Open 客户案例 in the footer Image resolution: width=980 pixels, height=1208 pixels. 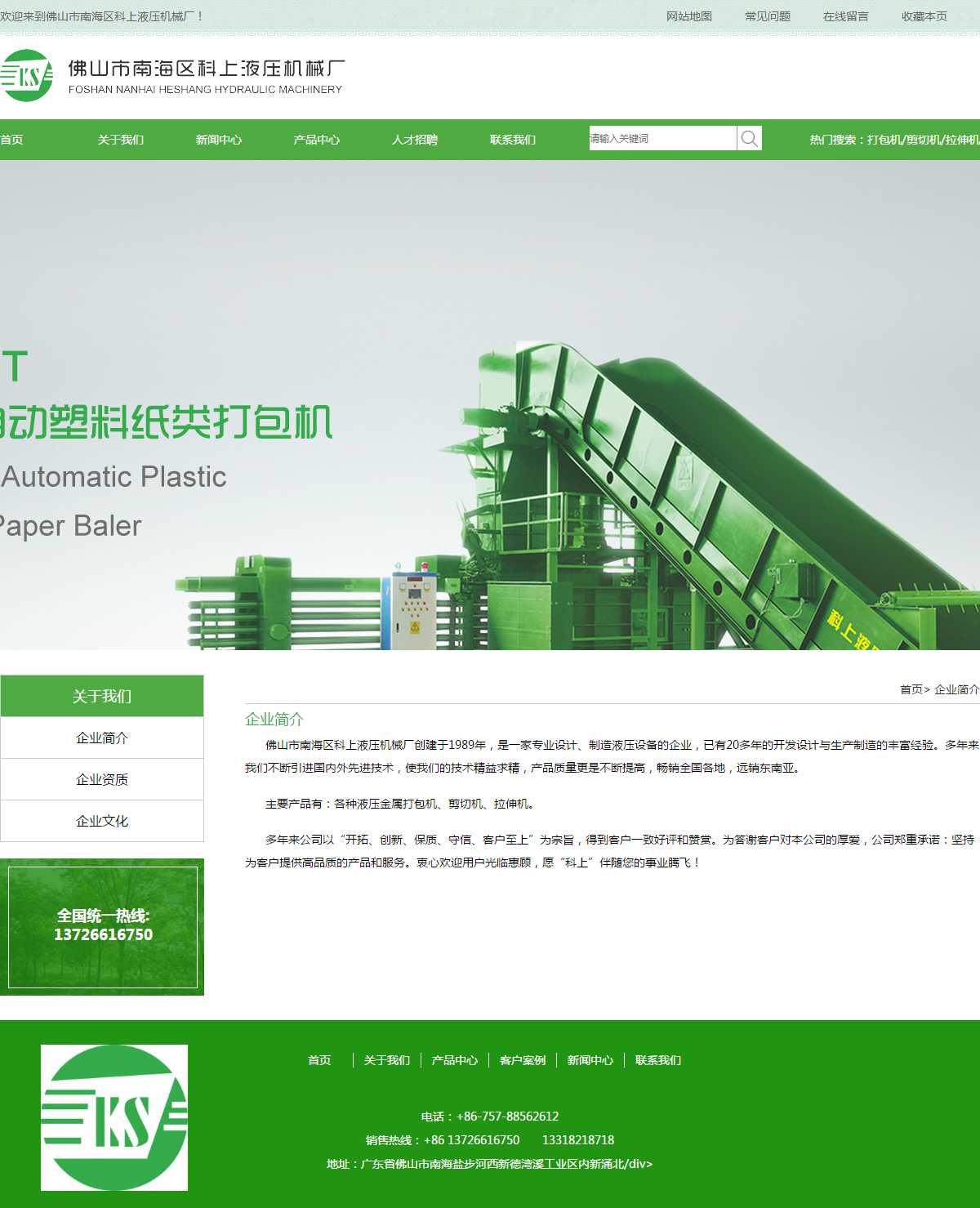click(x=523, y=1060)
